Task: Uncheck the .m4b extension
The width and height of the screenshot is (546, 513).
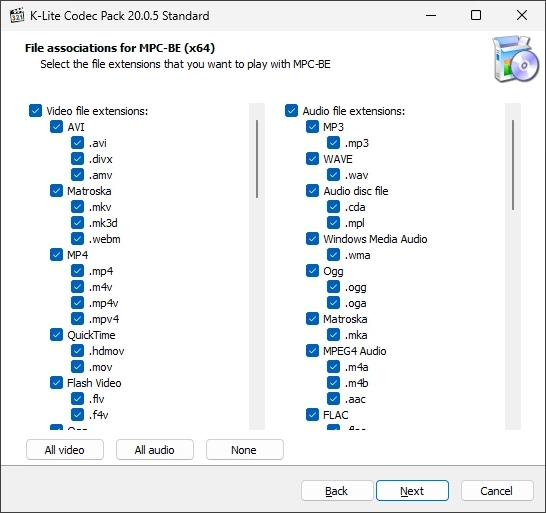Action: [x=333, y=383]
